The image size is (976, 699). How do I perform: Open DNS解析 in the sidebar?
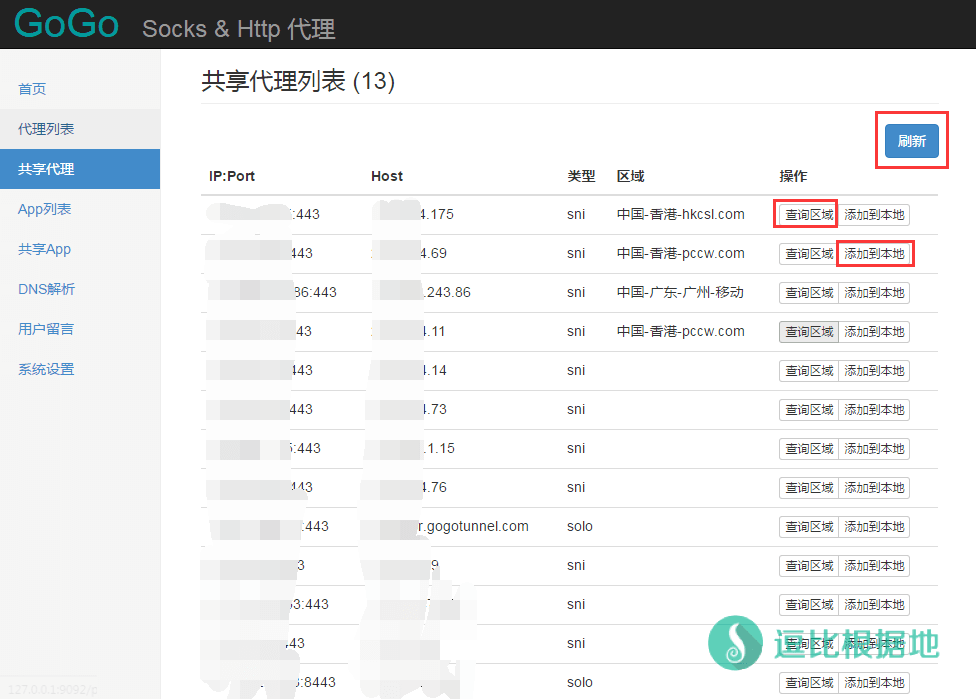tap(47, 289)
